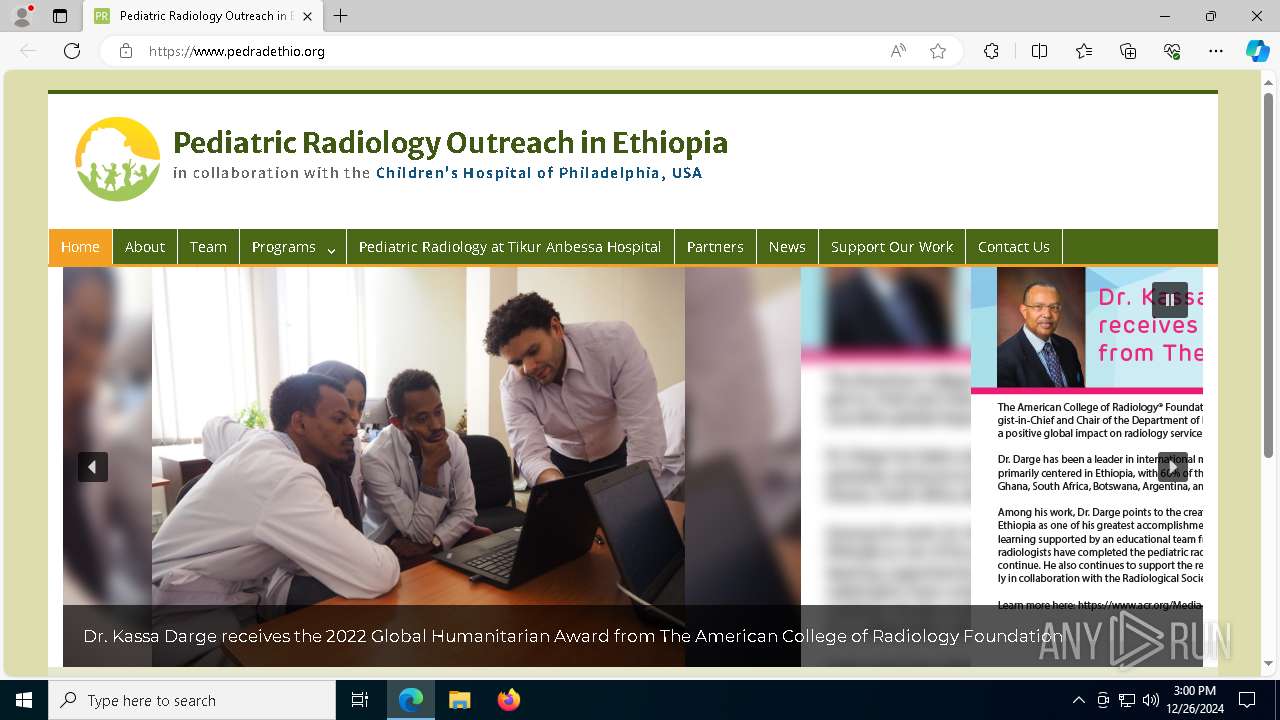View site information lock icon
The height and width of the screenshot is (720, 1280).
click(x=126, y=51)
